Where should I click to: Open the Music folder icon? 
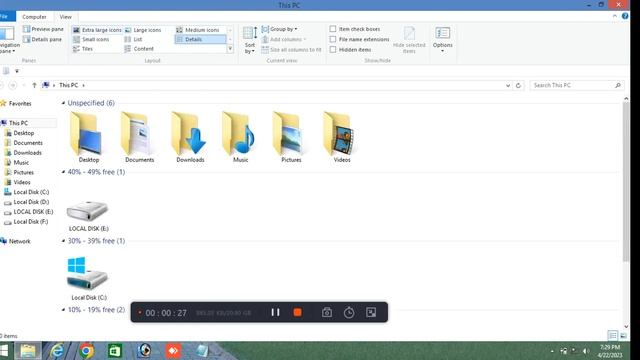tap(239, 134)
